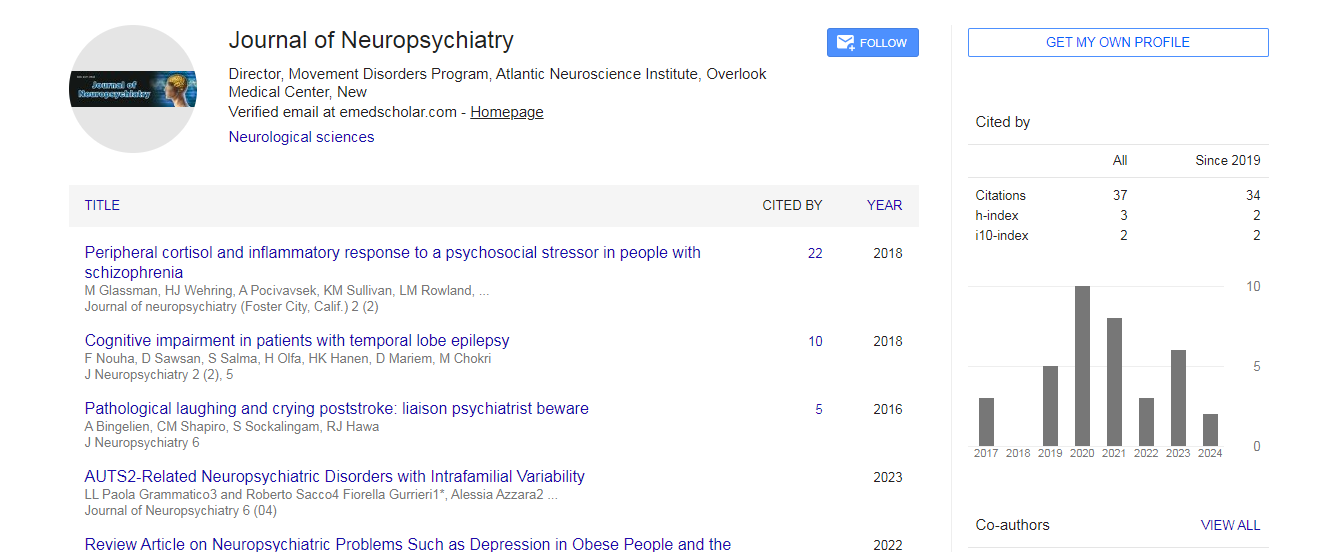This screenshot has width=1341, height=552.
Task: Select the Neurological sciences topic link
Action: click(301, 137)
